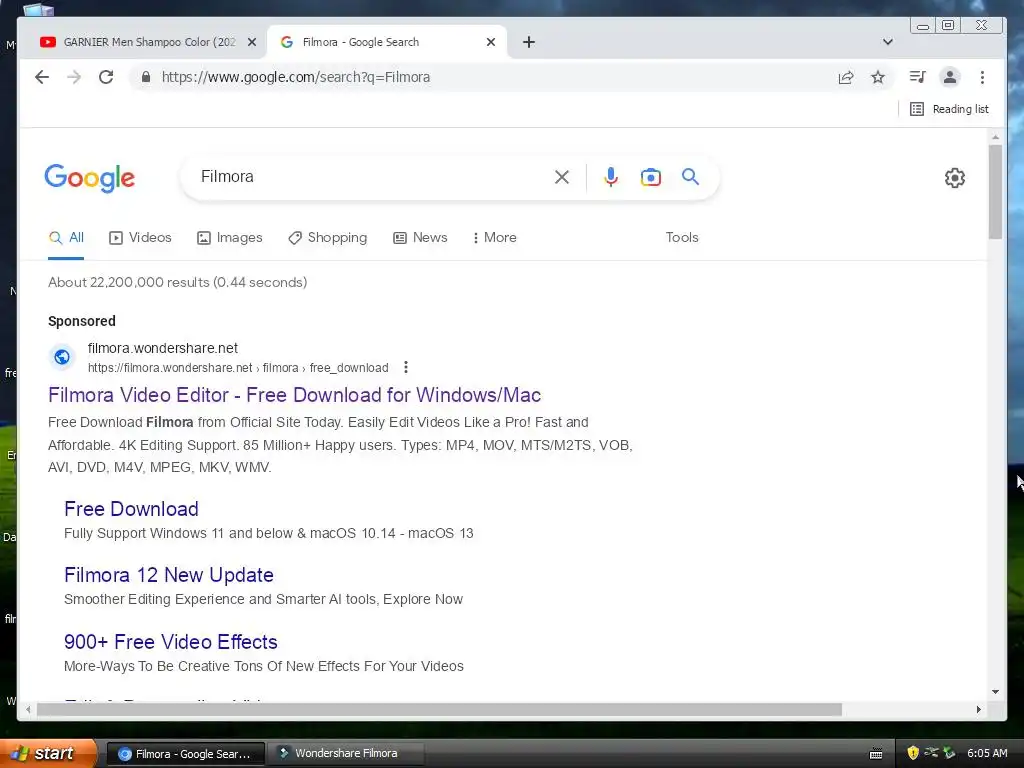
Task: Go back using the browser back arrow
Action: coord(42,77)
